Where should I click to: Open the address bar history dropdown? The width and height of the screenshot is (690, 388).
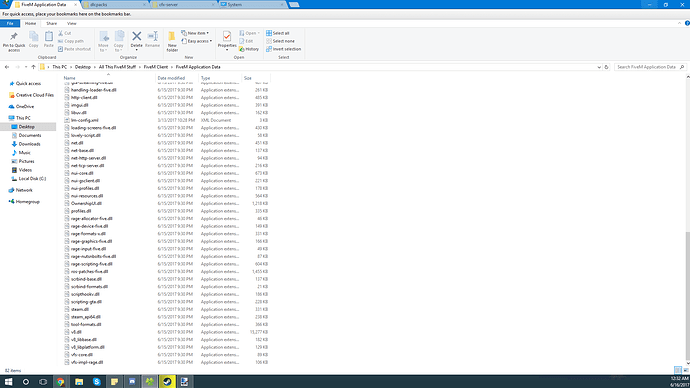[599, 67]
